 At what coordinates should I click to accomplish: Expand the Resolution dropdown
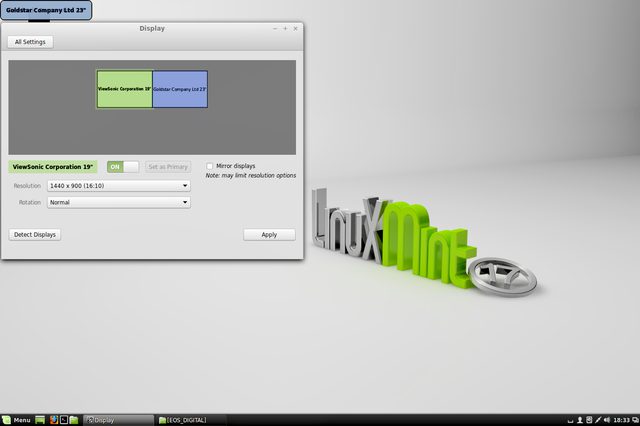tap(119, 185)
